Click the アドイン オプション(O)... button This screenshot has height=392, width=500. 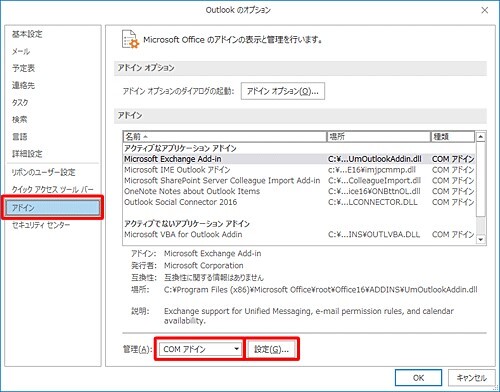tap(283, 91)
